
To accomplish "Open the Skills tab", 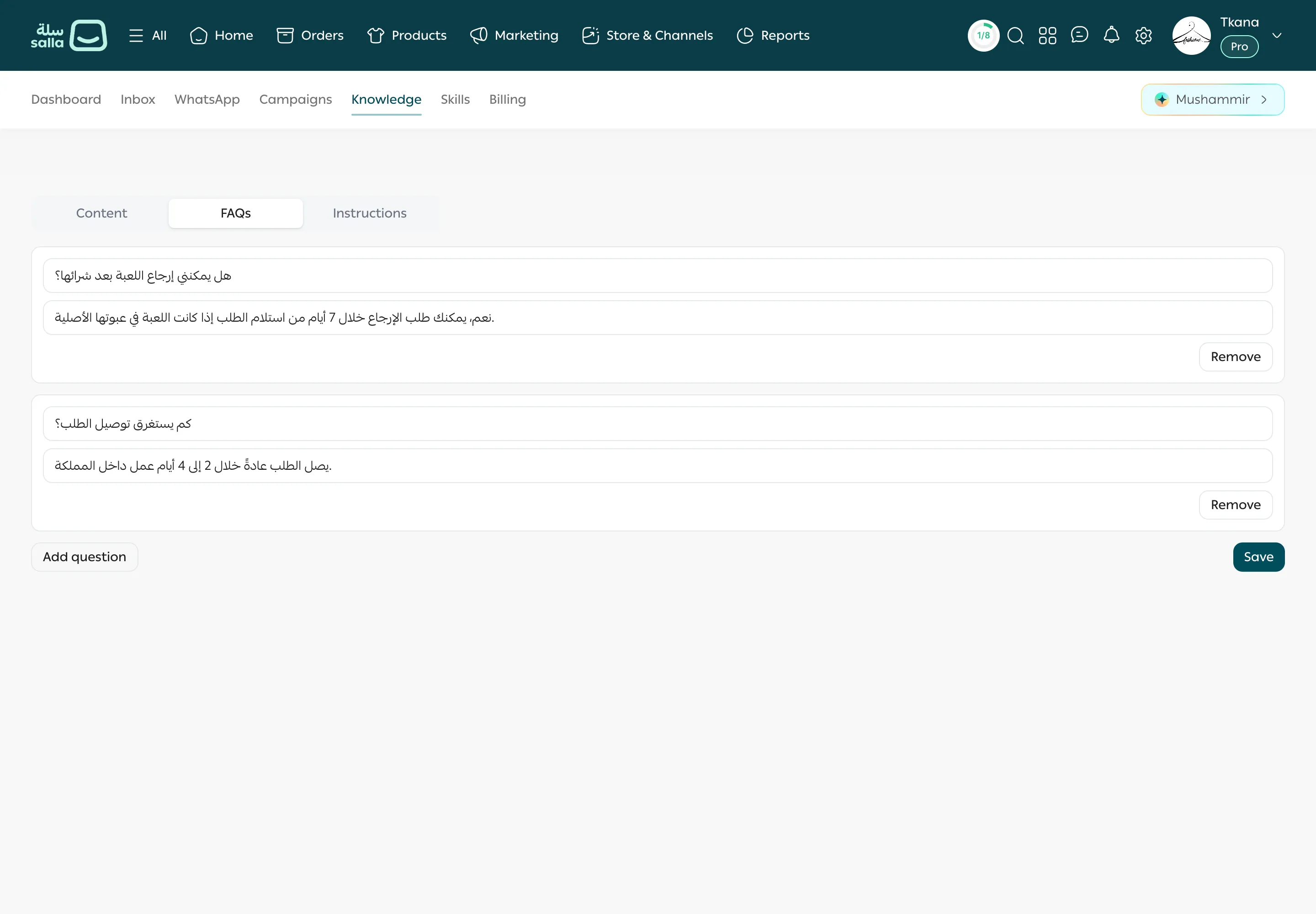I will (455, 100).
